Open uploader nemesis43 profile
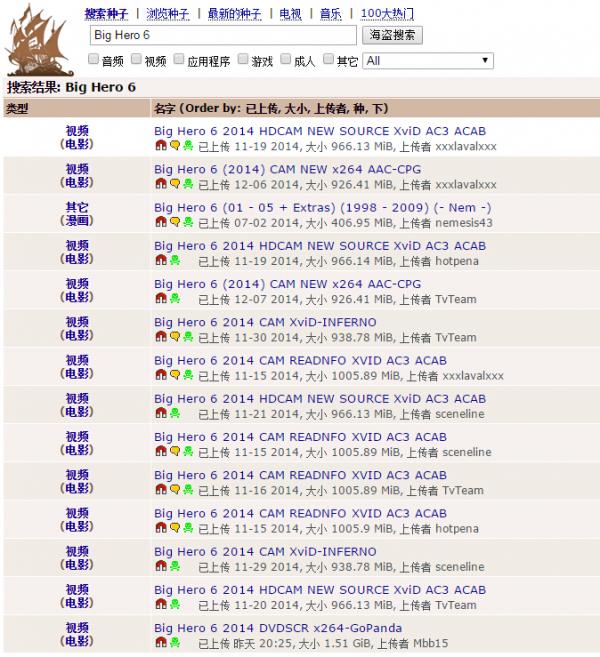600x657 pixels. click(x=464, y=223)
